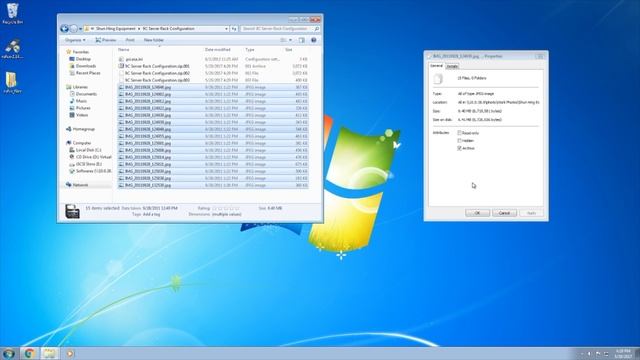Click the file thumbnail in the details pane

(x=72, y=211)
